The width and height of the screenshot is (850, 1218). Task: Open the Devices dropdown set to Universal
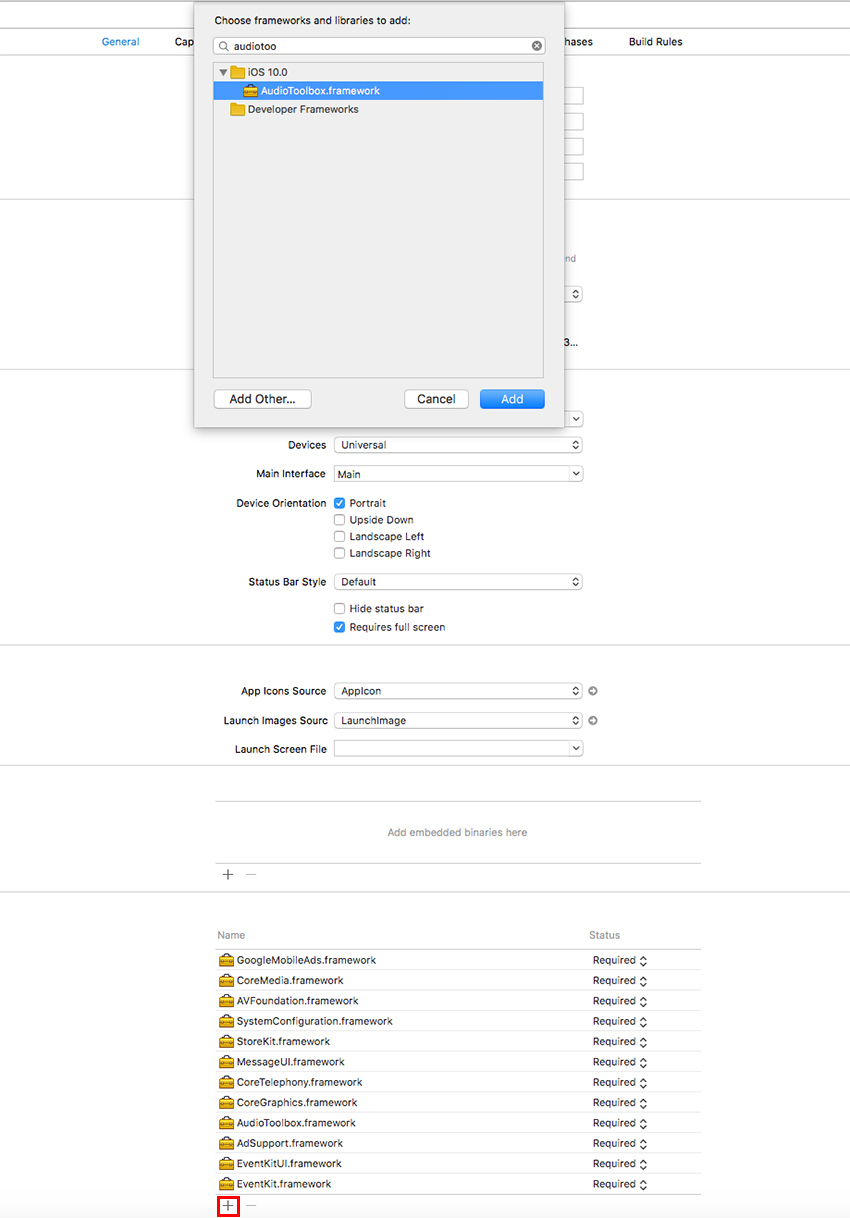458,445
